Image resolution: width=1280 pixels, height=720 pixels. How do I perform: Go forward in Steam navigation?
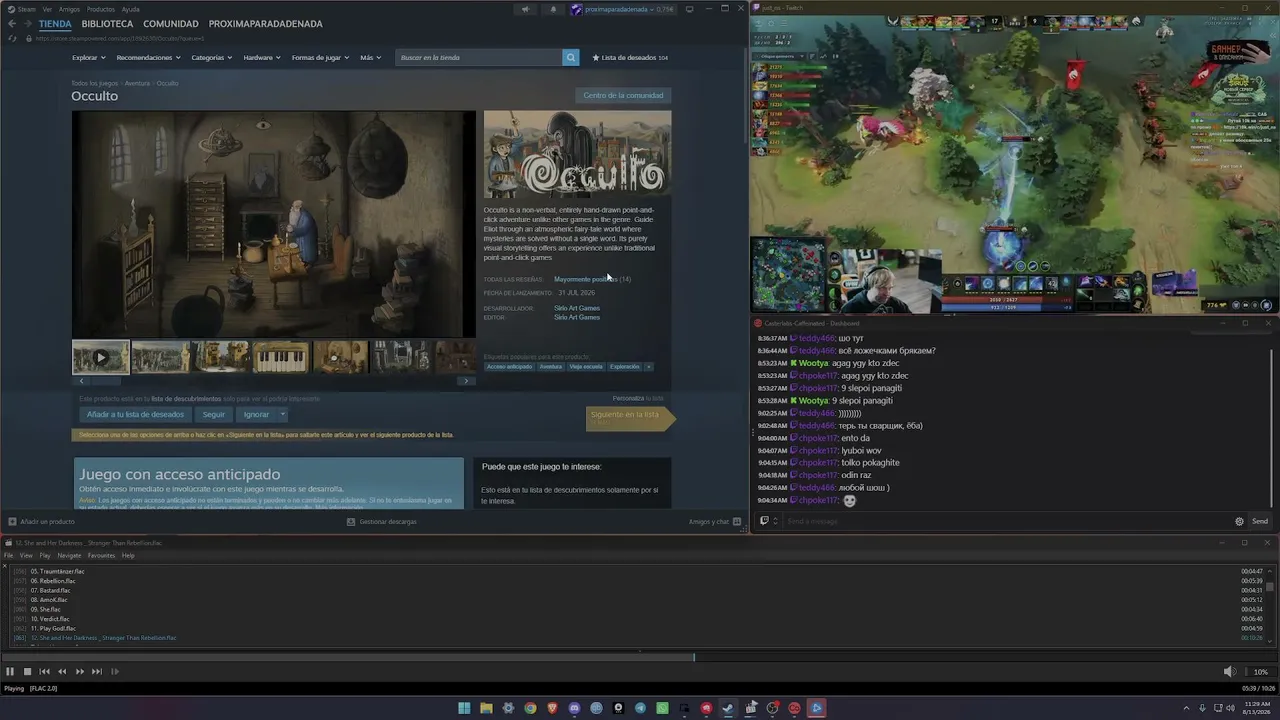27,23
